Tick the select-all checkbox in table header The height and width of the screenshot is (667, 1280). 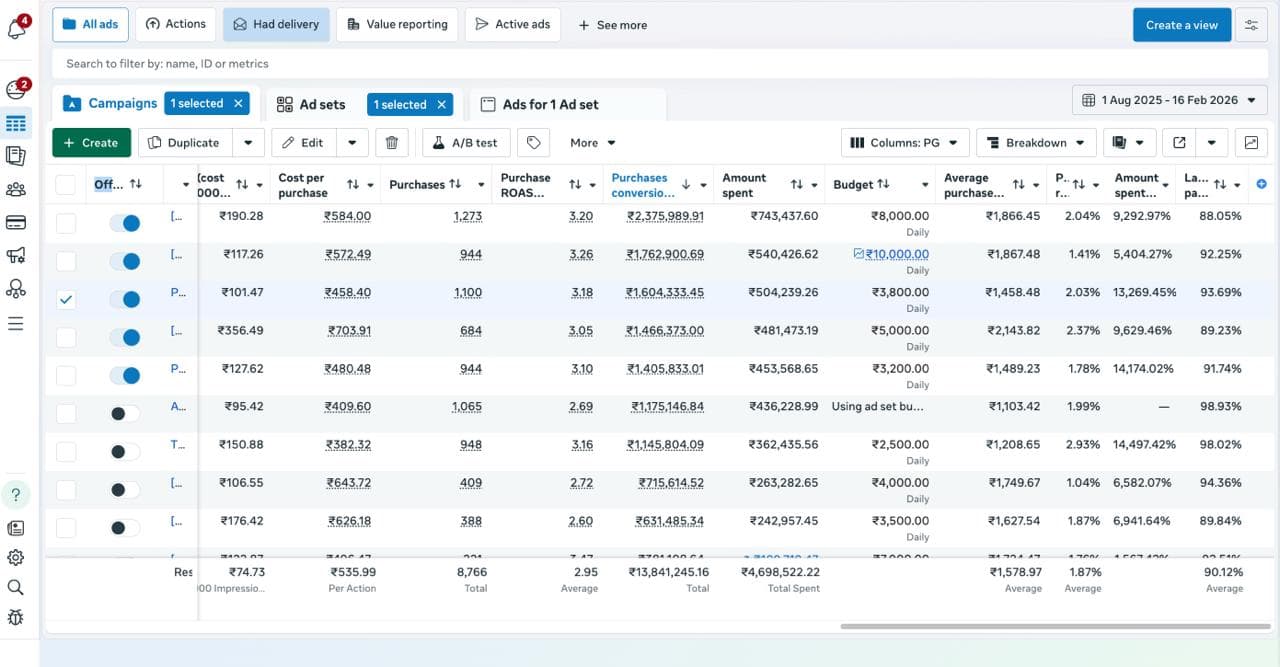tap(66, 184)
